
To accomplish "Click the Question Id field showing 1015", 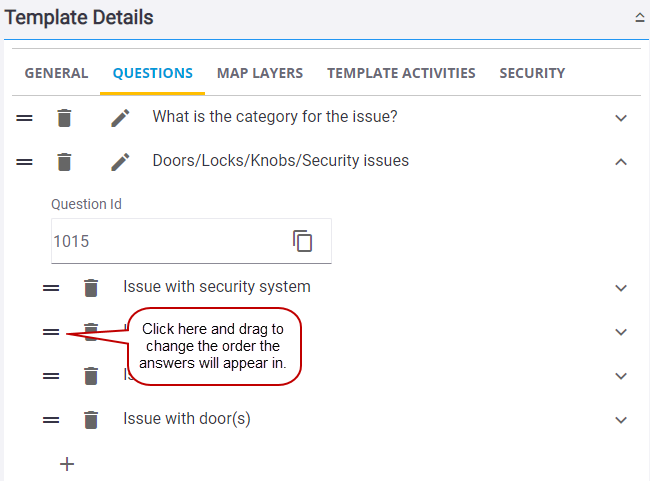I will [165, 241].
